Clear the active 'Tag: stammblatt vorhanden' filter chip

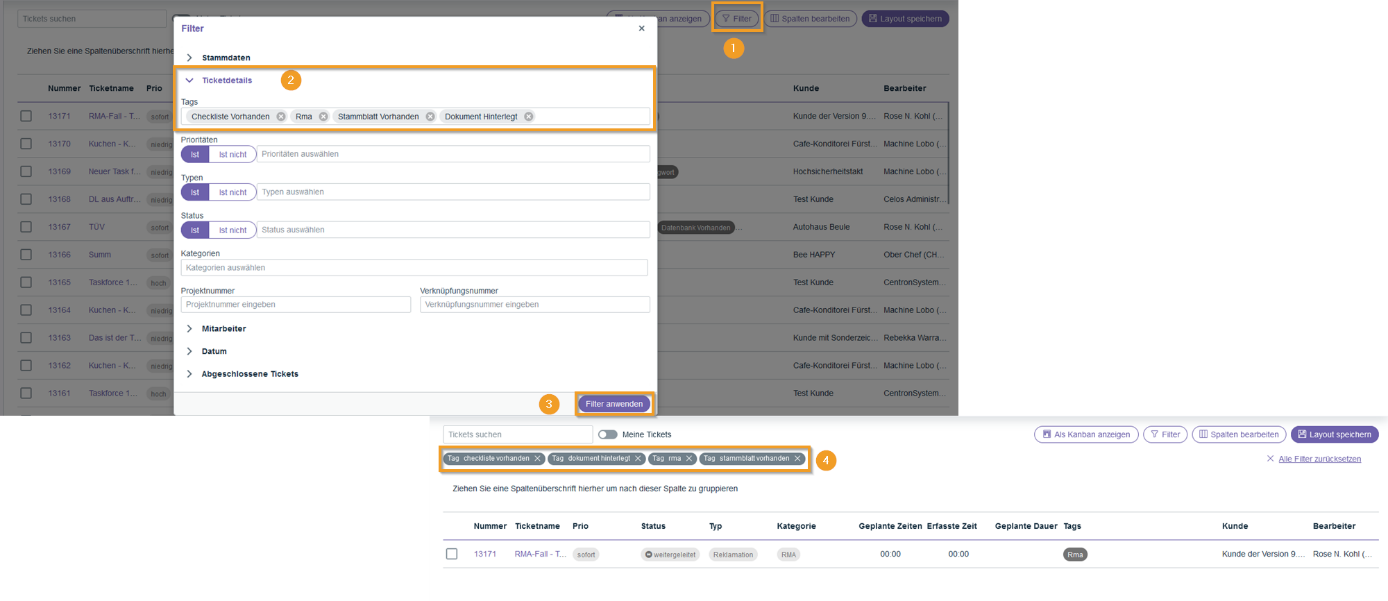tap(797, 459)
